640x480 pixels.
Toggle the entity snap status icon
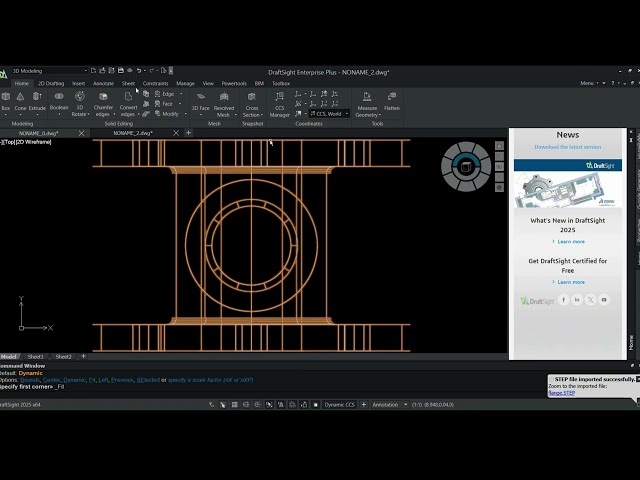point(269,404)
